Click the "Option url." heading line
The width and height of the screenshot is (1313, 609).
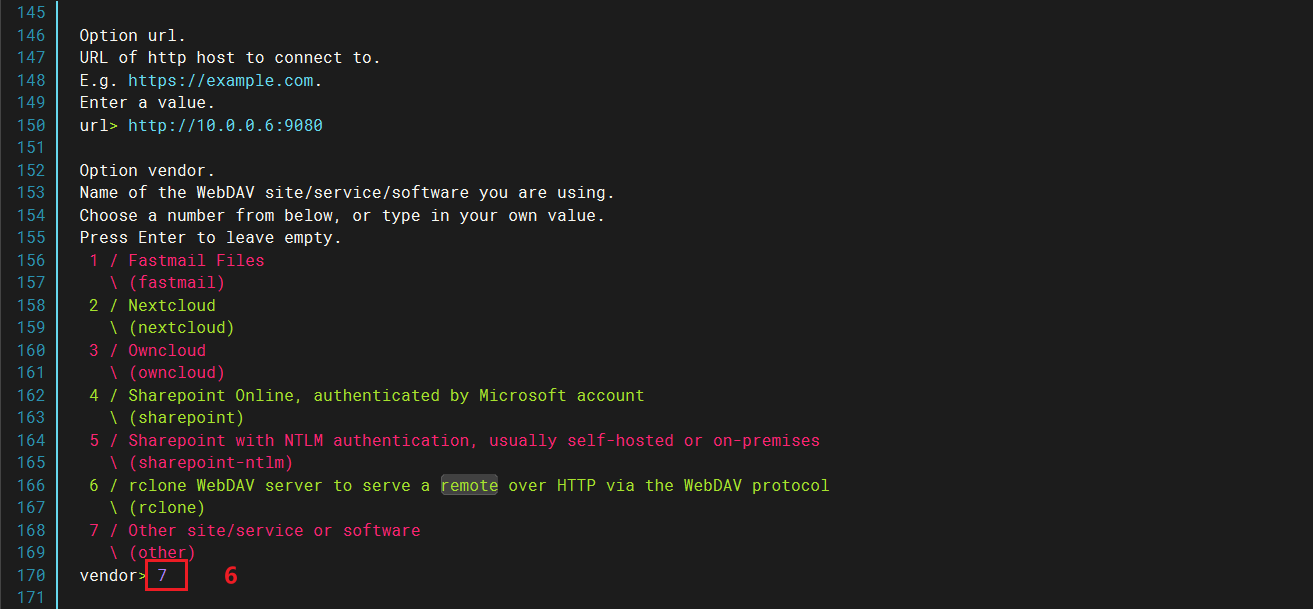[x=132, y=35]
